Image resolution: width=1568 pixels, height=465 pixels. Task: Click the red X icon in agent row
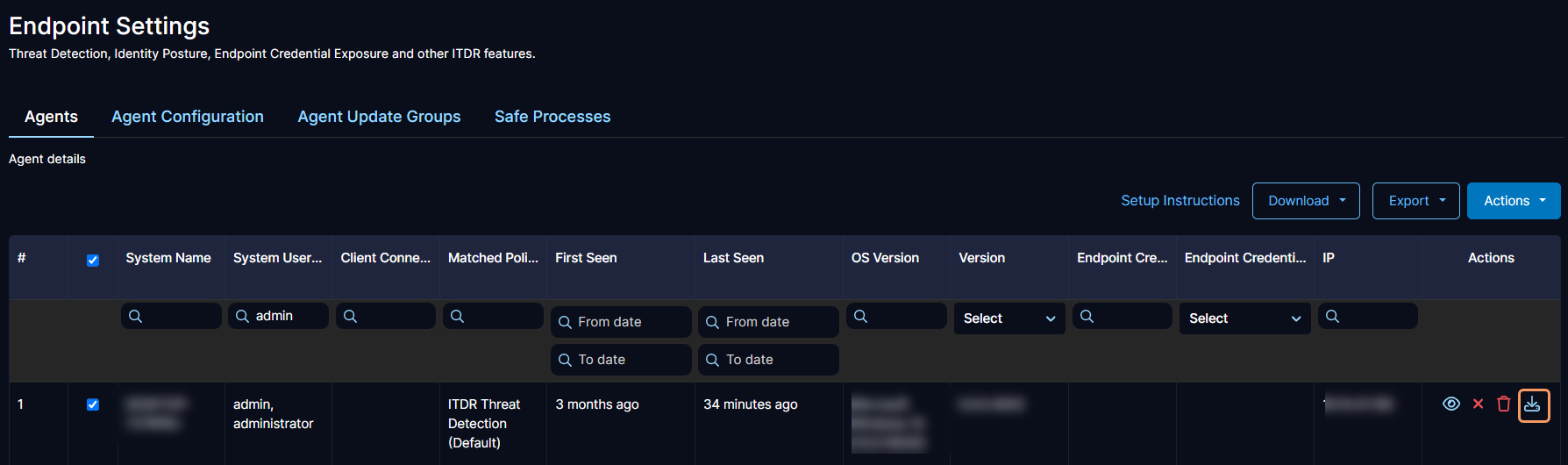[1478, 404]
